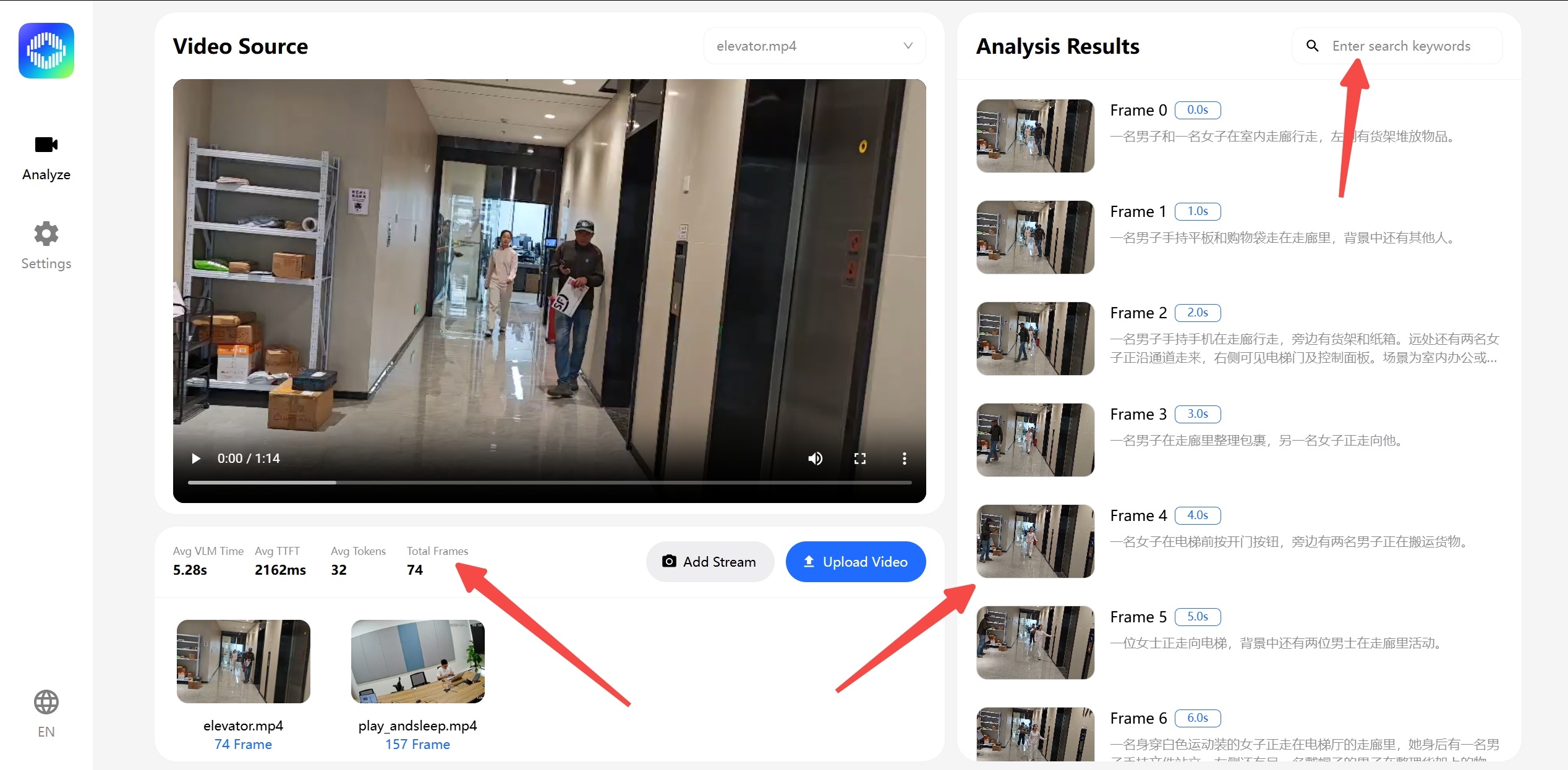Jump to 3.0s timestamp tag
Viewport: 1568px width, 770px height.
click(1198, 414)
